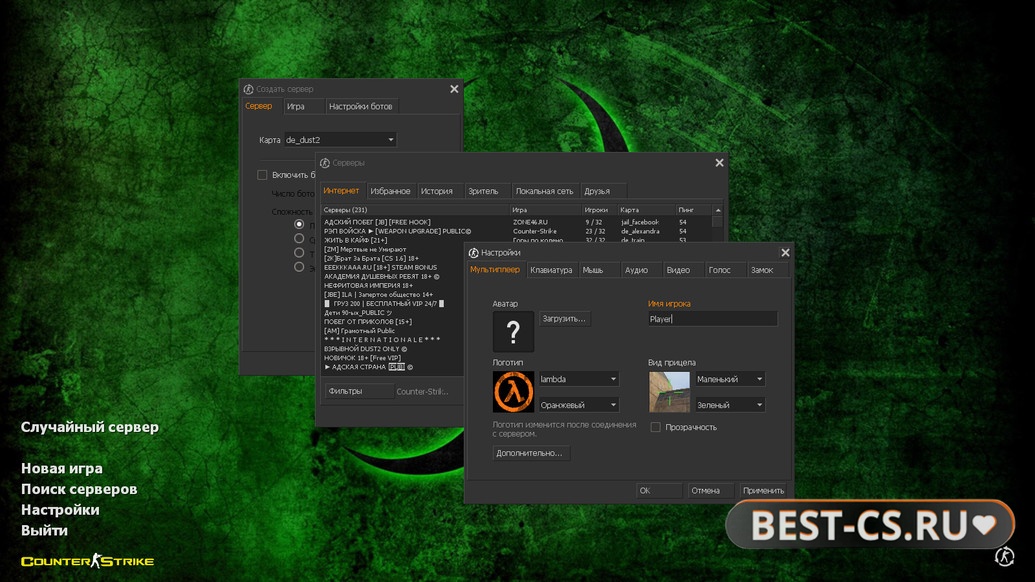Open the Настройки ботов tab
The image size is (1035, 582).
(360, 106)
